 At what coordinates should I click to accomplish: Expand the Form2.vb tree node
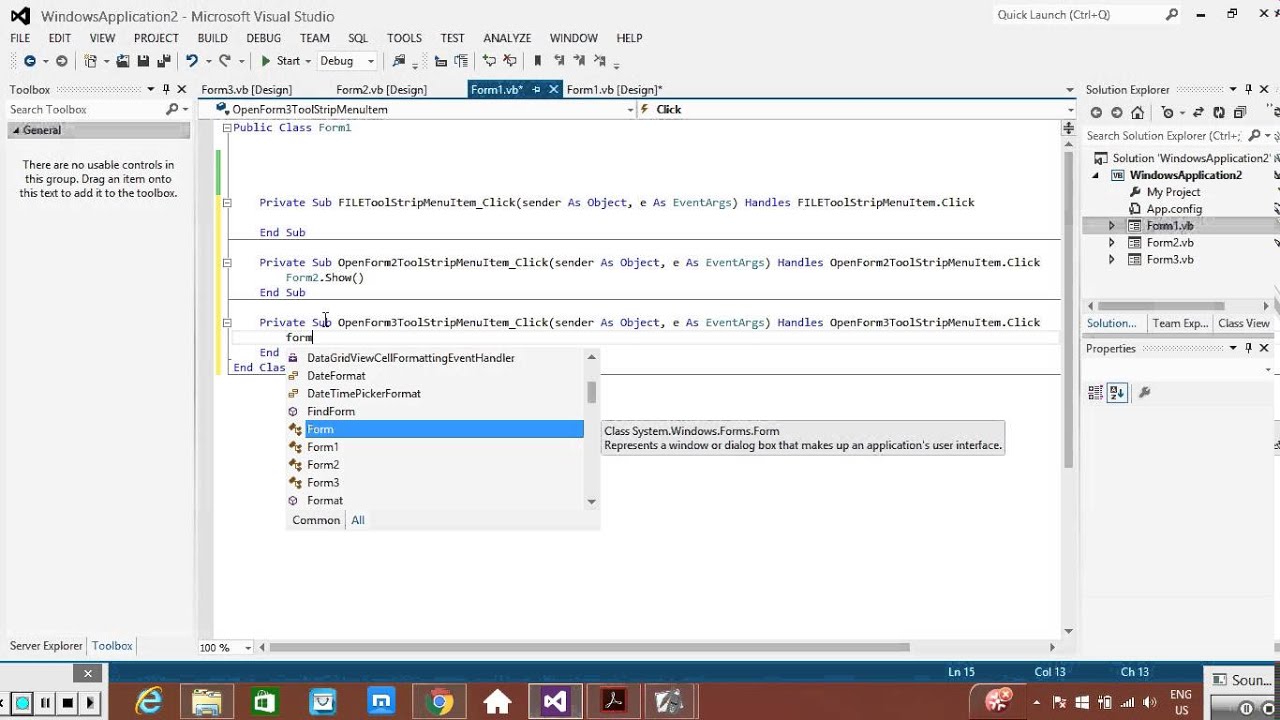1111,243
